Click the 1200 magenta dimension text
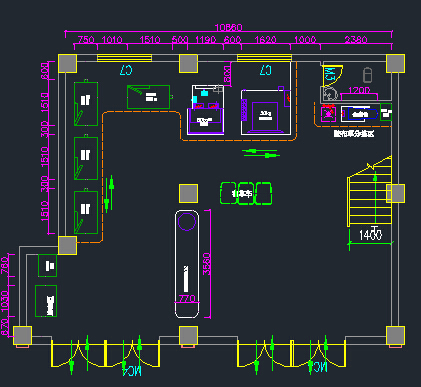 click(359, 90)
